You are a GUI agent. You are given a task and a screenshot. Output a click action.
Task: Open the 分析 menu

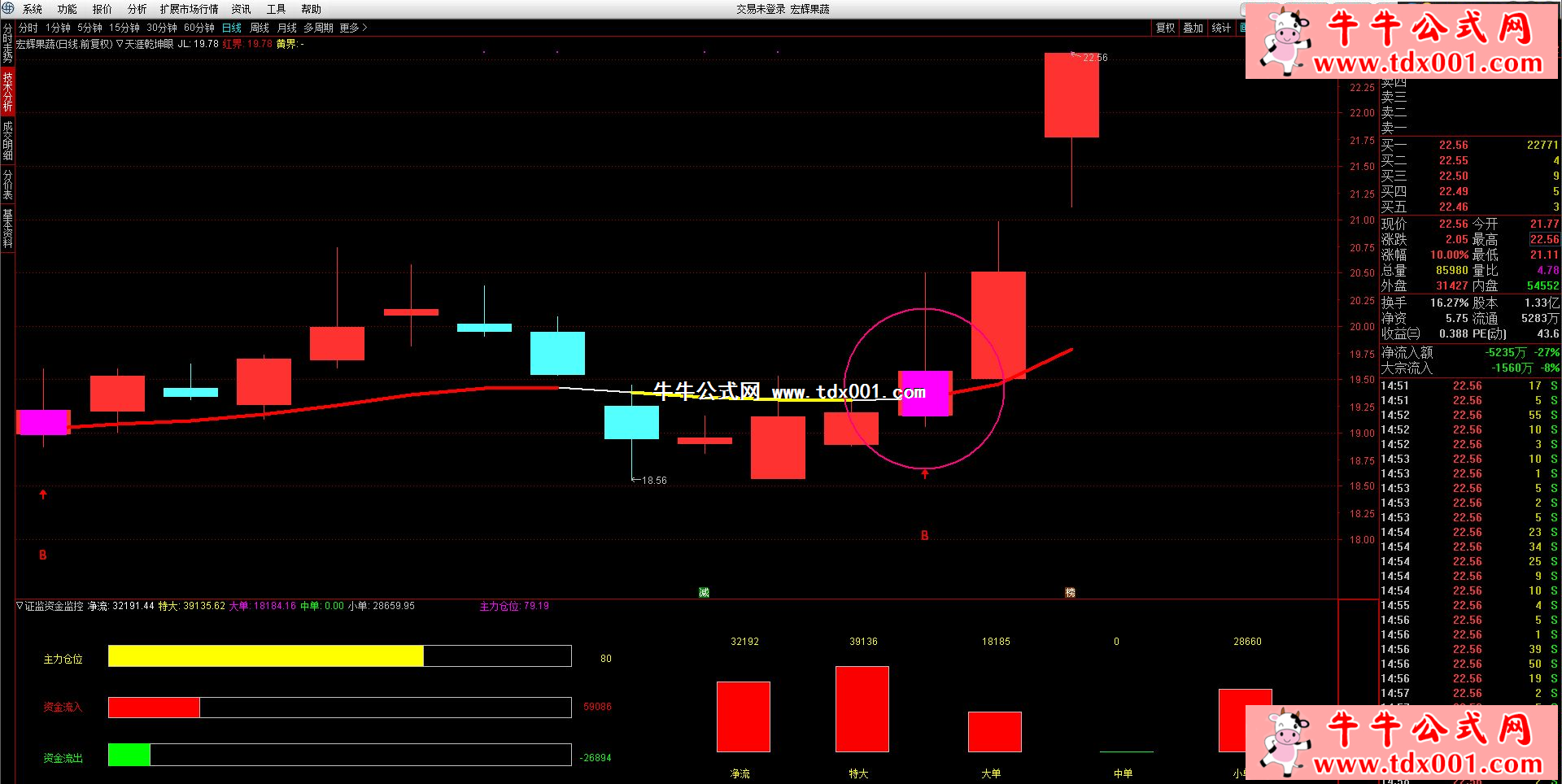coord(137,9)
